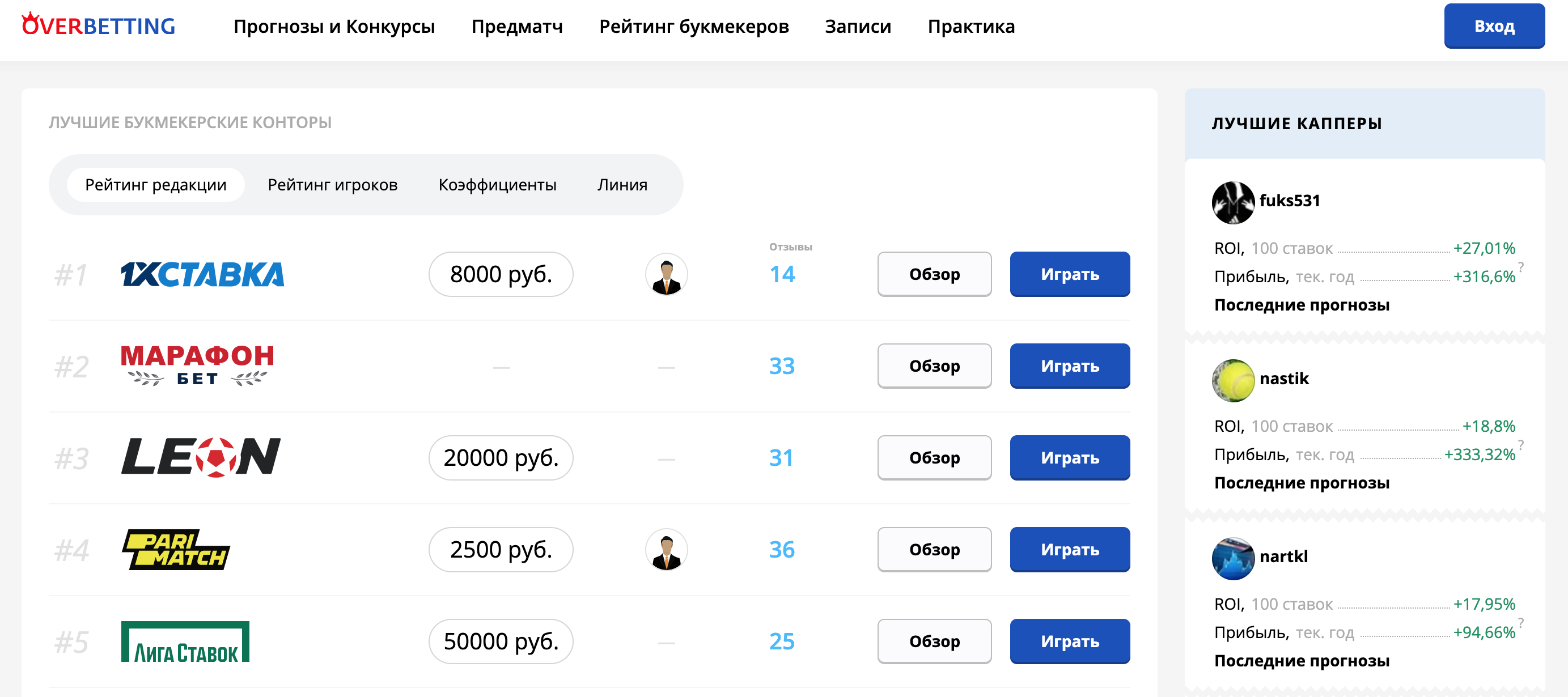The height and width of the screenshot is (697, 1568).
Task: Click fuks531 ROI value +27,01%
Action: pos(1484,248)
